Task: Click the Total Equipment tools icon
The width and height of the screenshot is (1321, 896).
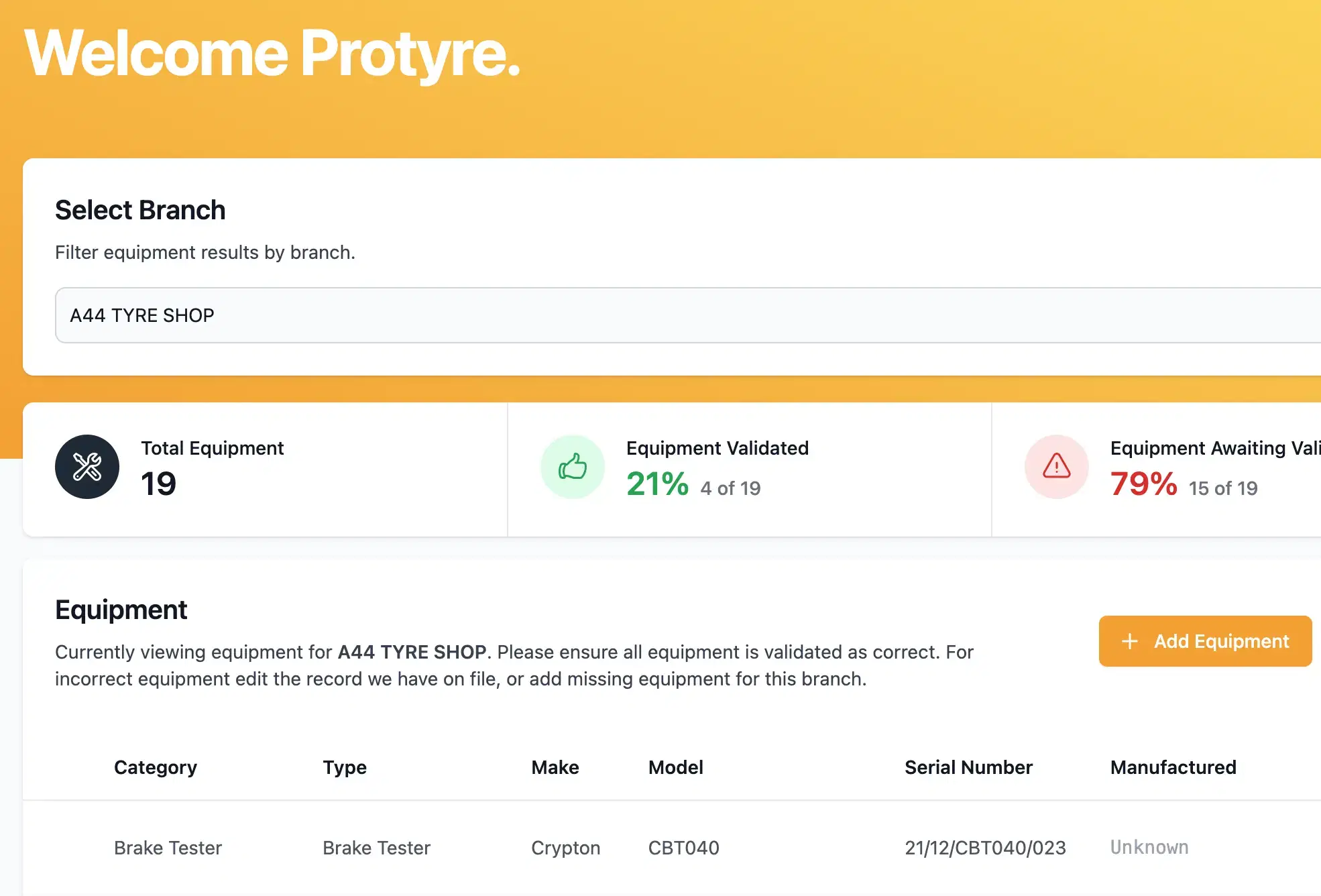Action: [87, 467]
